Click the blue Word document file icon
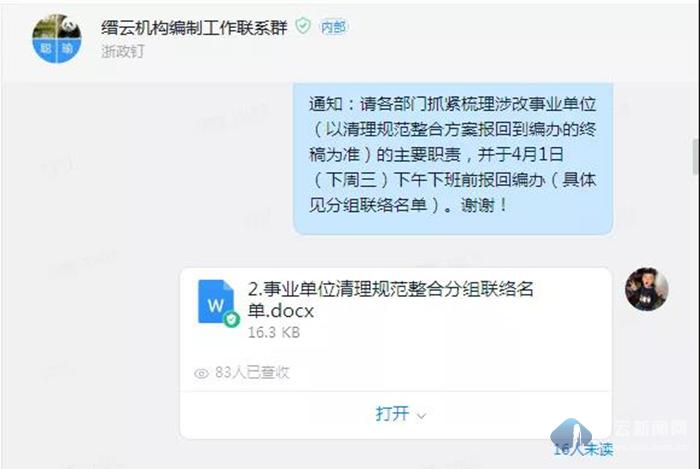The height and width of the screenshot is (469, 700). point(216,302)
